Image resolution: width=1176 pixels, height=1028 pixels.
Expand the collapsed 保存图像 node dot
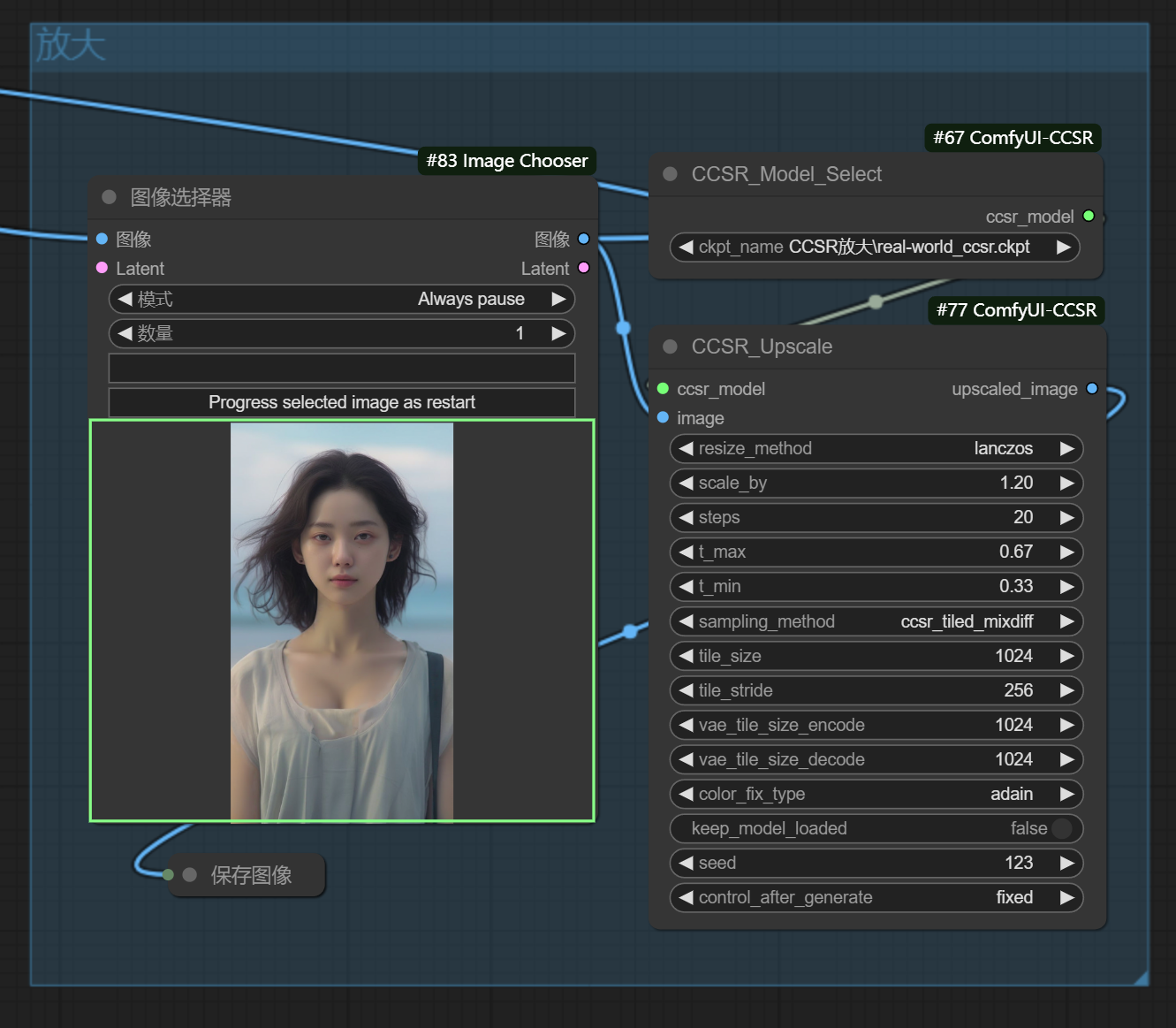[x=190, y=875]
